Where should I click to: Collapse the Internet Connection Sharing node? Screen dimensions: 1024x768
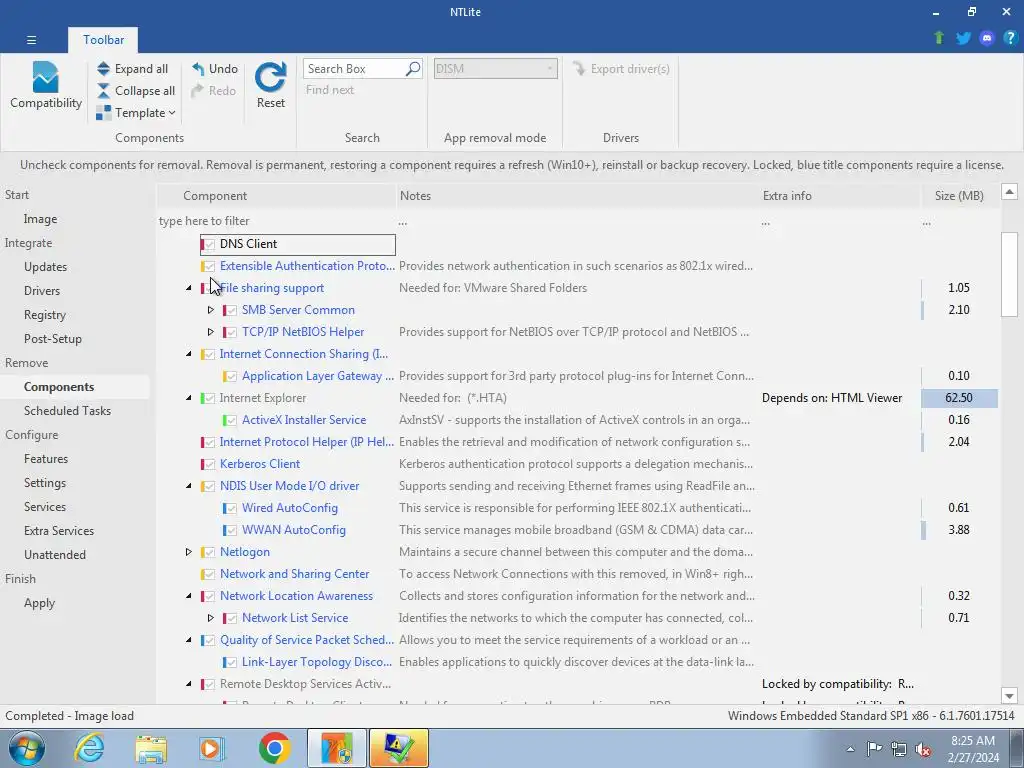[x=189, y=354]
